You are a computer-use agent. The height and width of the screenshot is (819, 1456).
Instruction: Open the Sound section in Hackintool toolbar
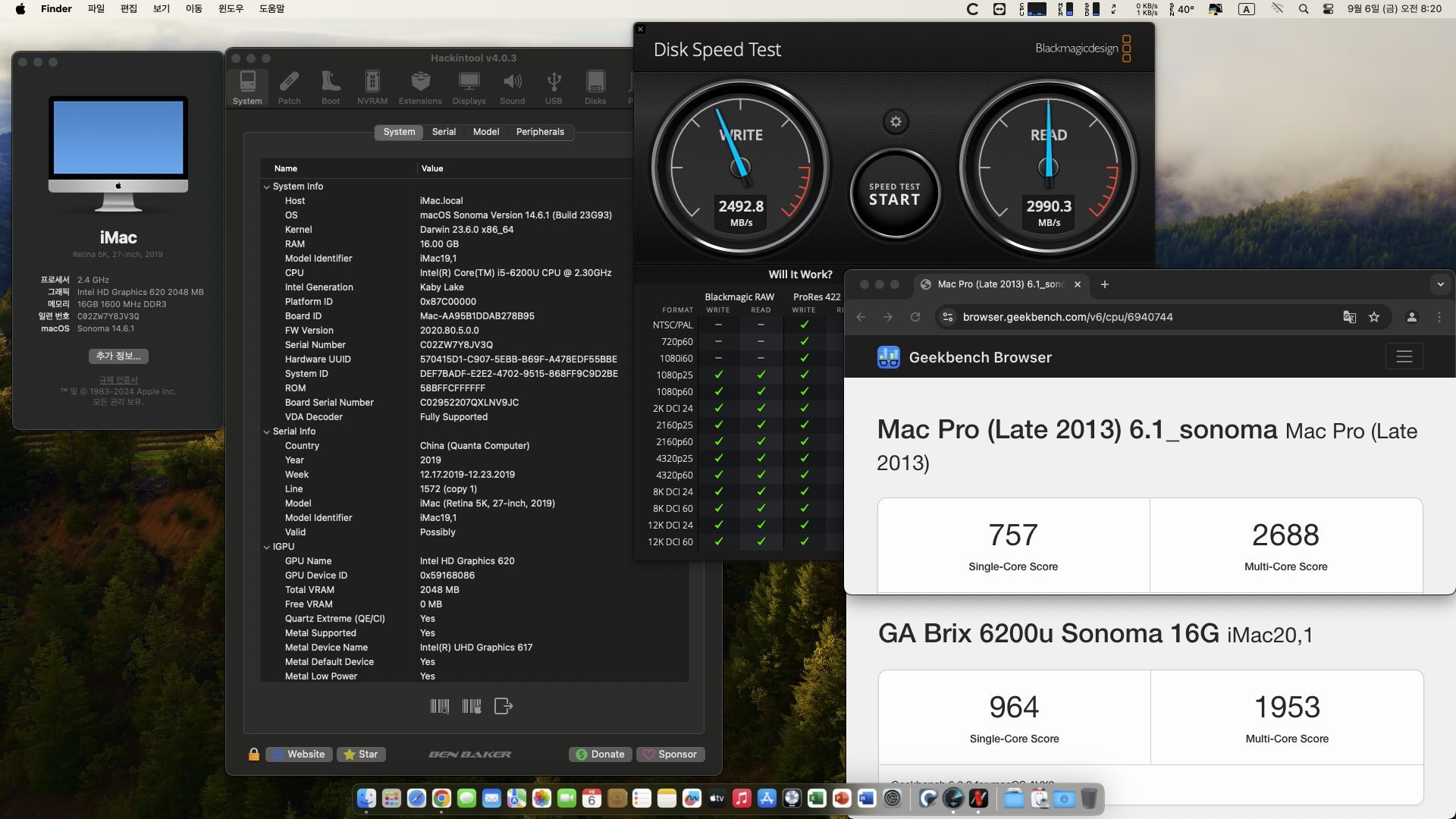point(513,88)
